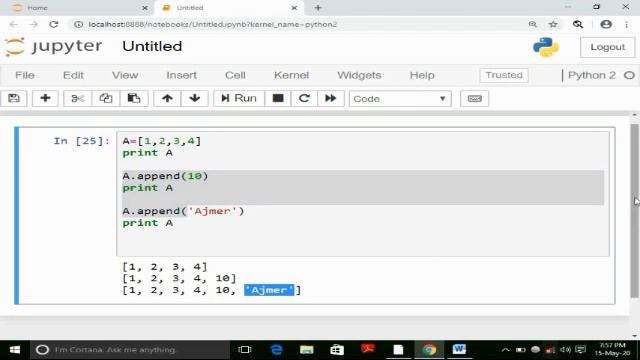The height and width of the screenshot is (360, 640).
Task: Move selected cell up arrow
Action: click(167, 98)
